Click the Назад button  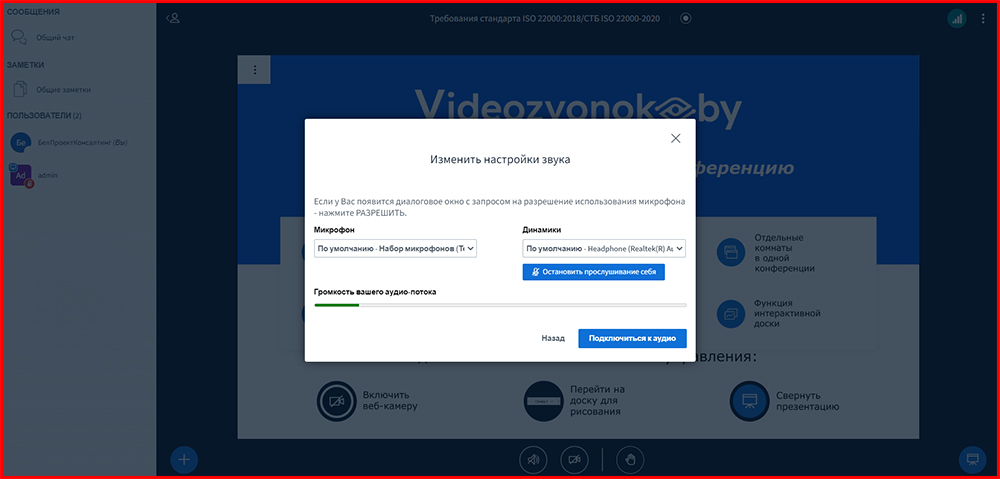coord(553,338)
